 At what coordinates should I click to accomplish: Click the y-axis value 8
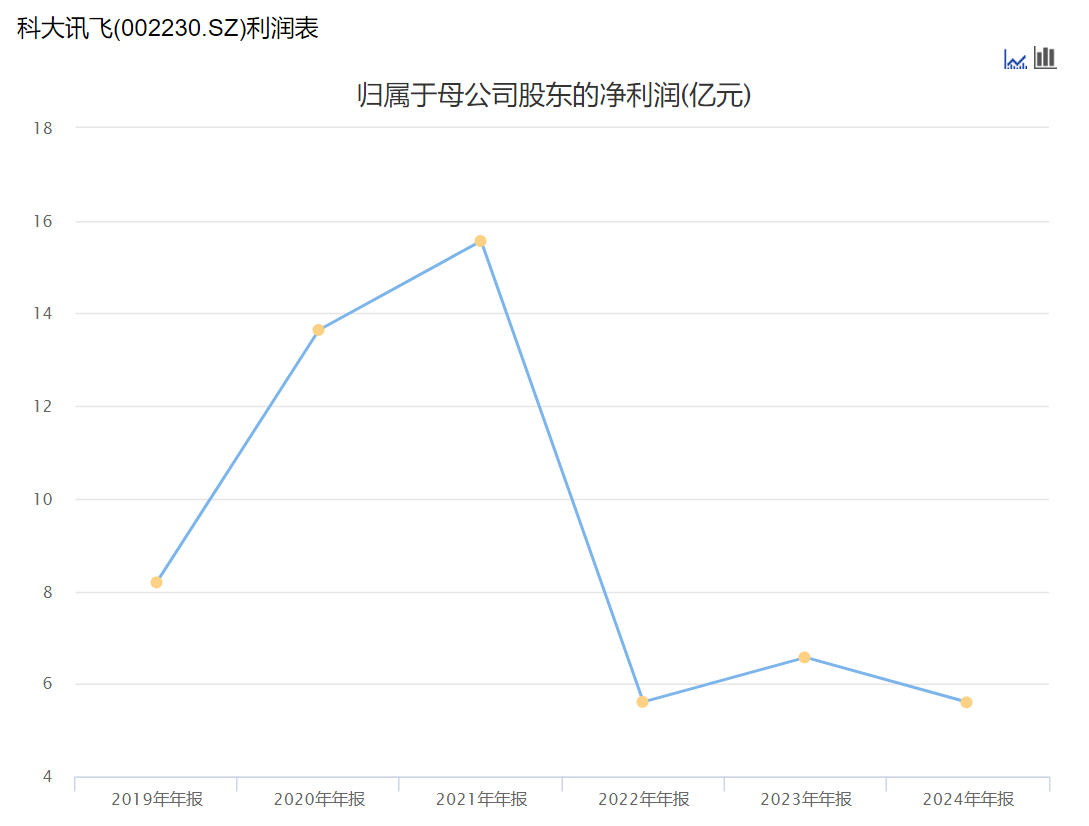47,592
